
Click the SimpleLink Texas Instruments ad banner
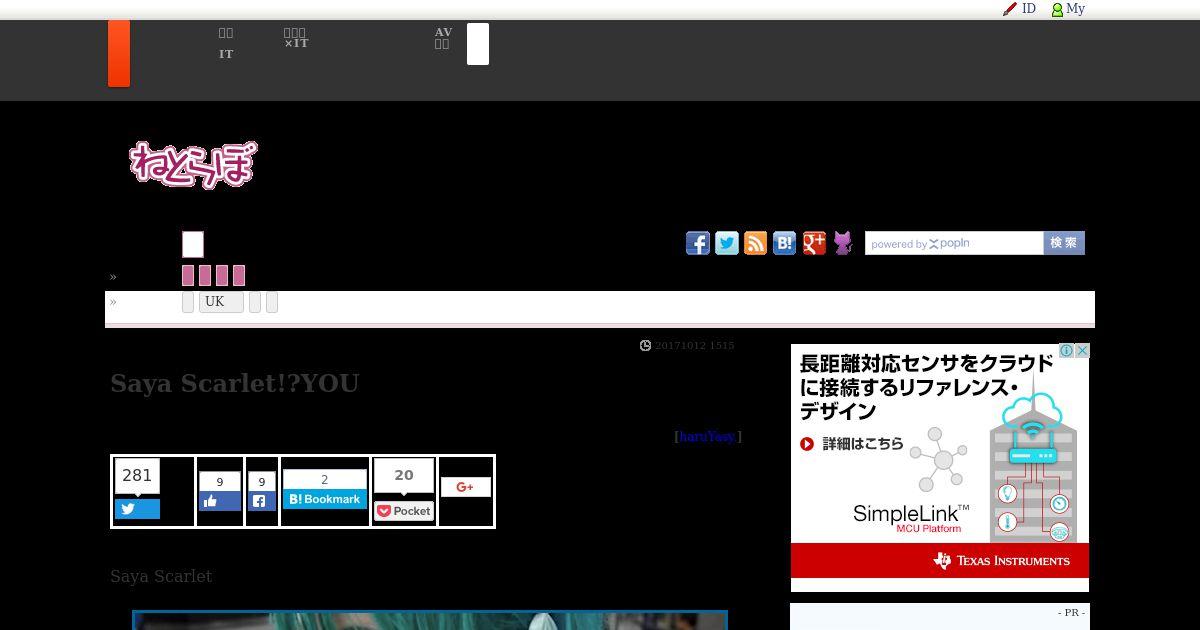tap(940, 468)
